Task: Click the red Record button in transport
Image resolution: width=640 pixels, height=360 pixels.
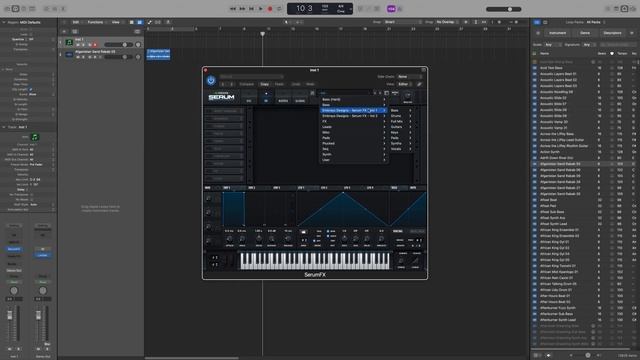Action: pyautogui.click(x=270, y=9)
